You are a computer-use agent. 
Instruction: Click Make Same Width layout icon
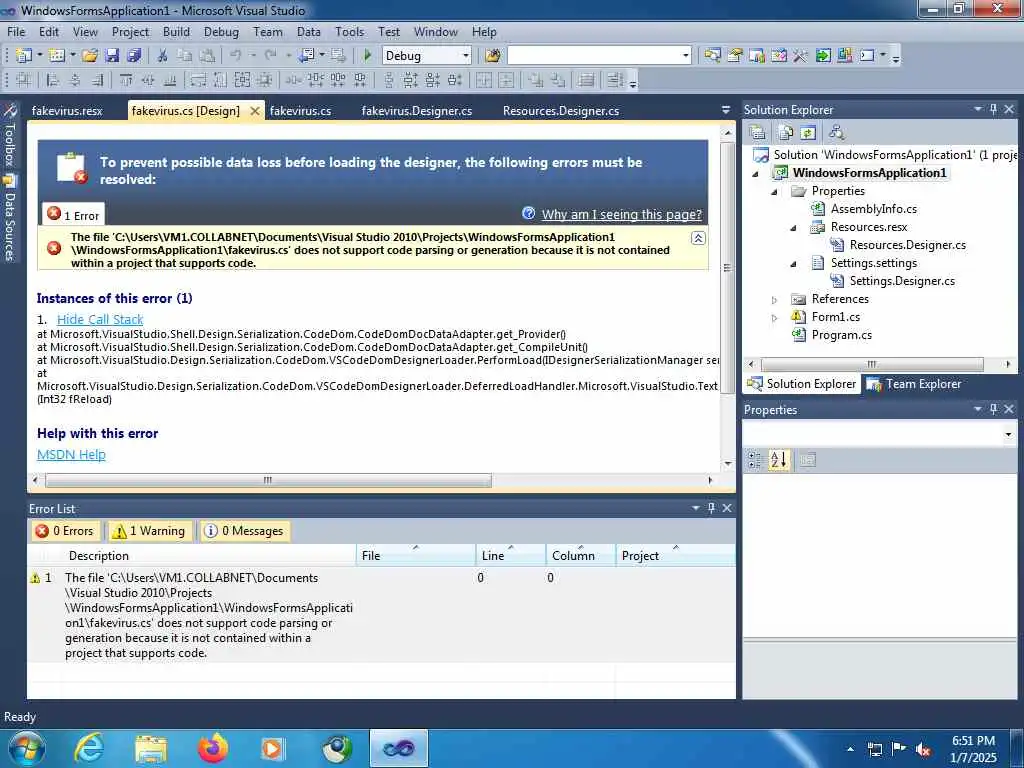(x=198, y=80)
